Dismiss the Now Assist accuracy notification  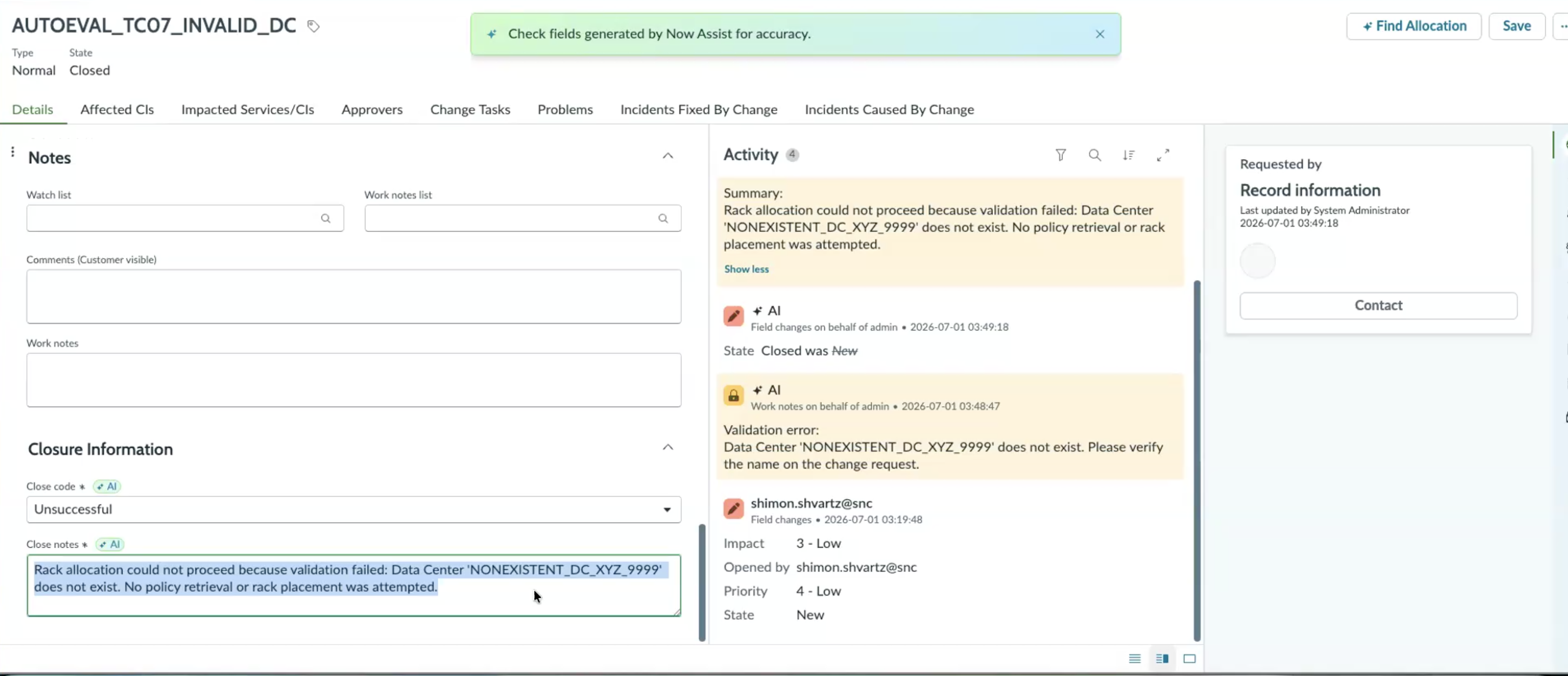click(1099, 34)
